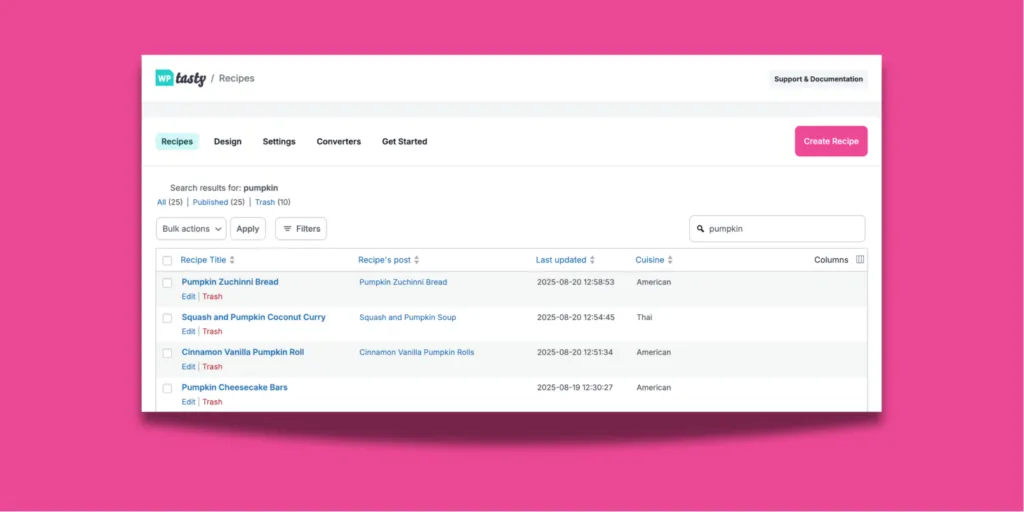Open the Get Started tab
1024x512 pixels.
pos(404,142)
